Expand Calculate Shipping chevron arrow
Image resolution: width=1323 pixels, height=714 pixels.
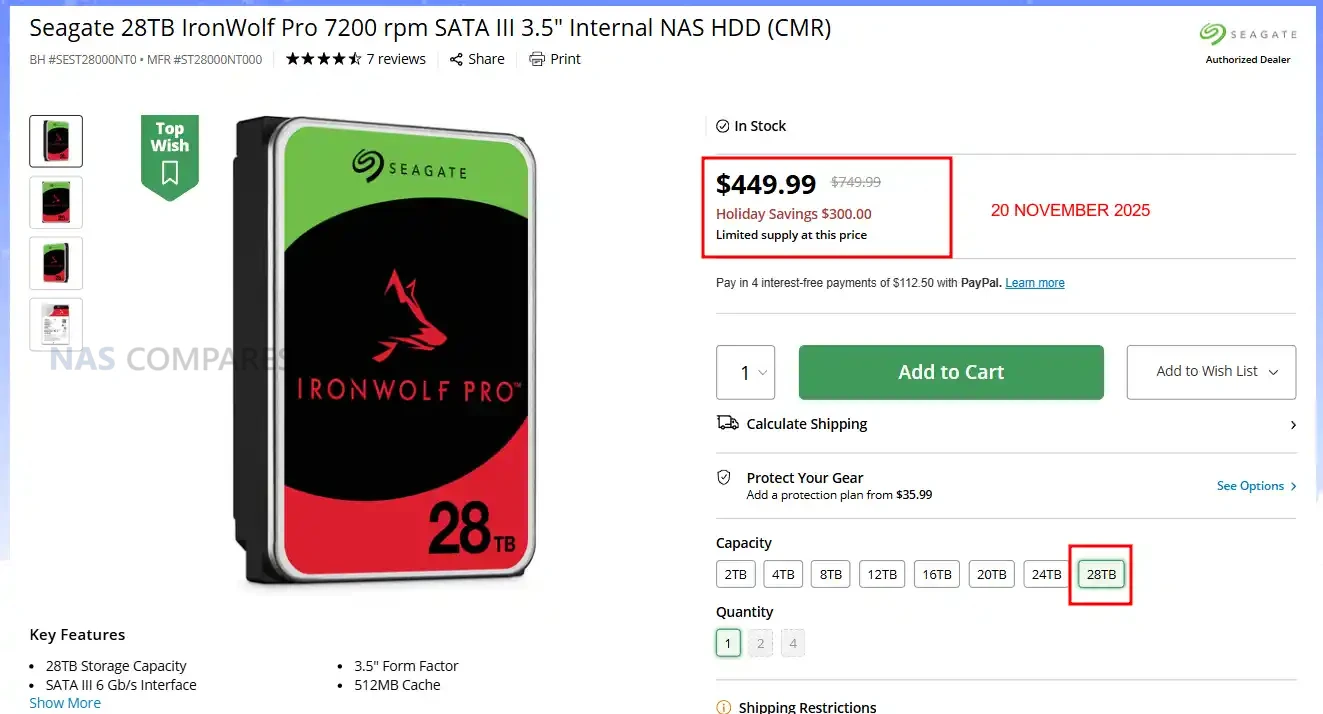coord(1292,425)
